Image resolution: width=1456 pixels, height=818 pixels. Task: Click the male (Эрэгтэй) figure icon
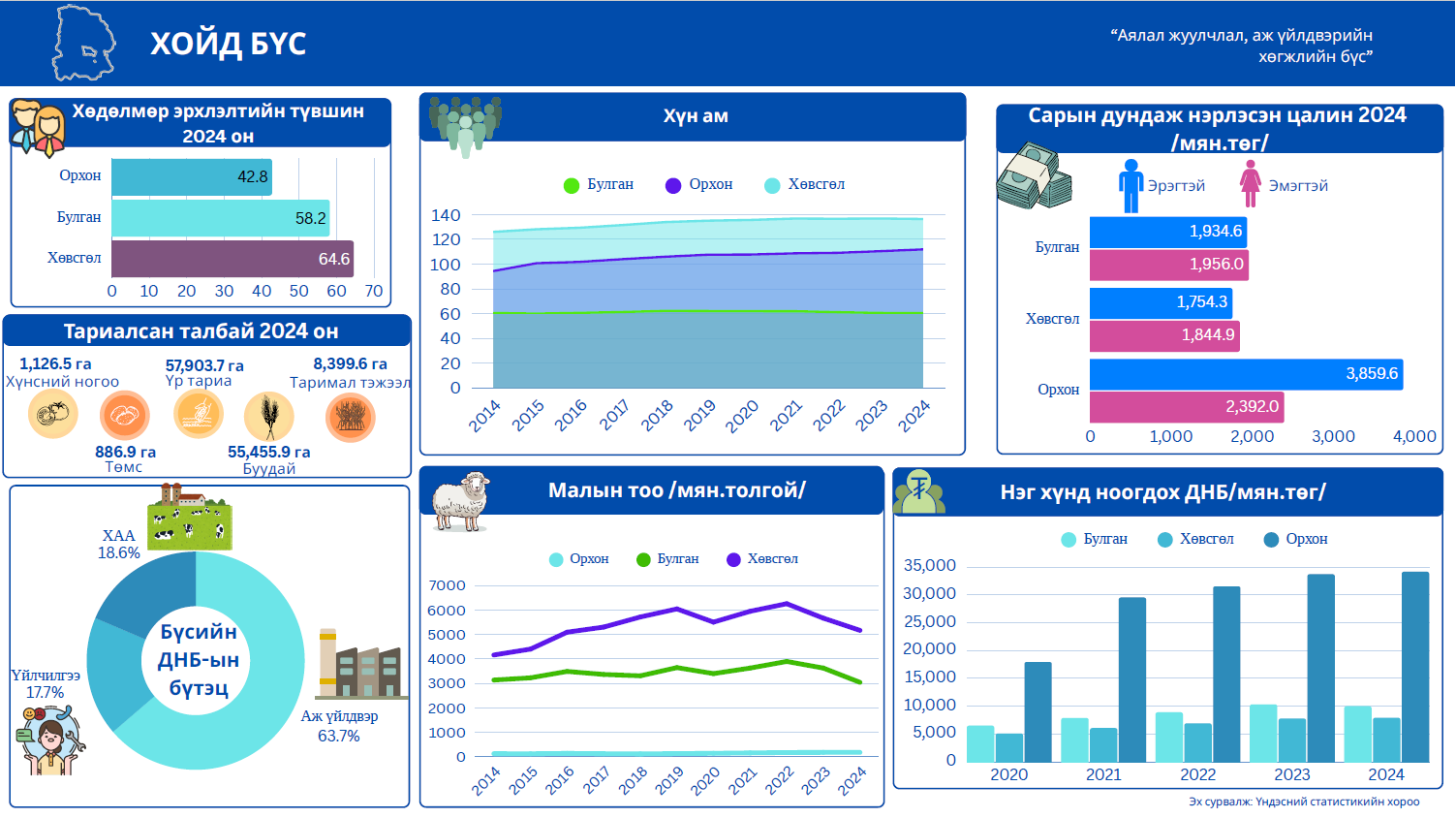(1131, 185)
